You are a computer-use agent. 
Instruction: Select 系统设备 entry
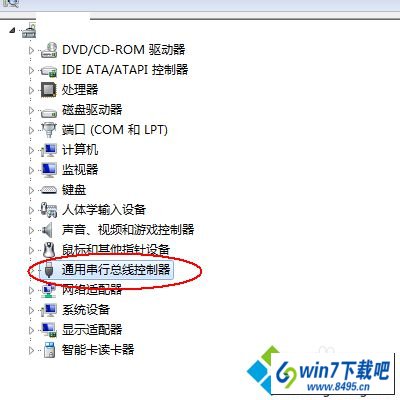86,310
